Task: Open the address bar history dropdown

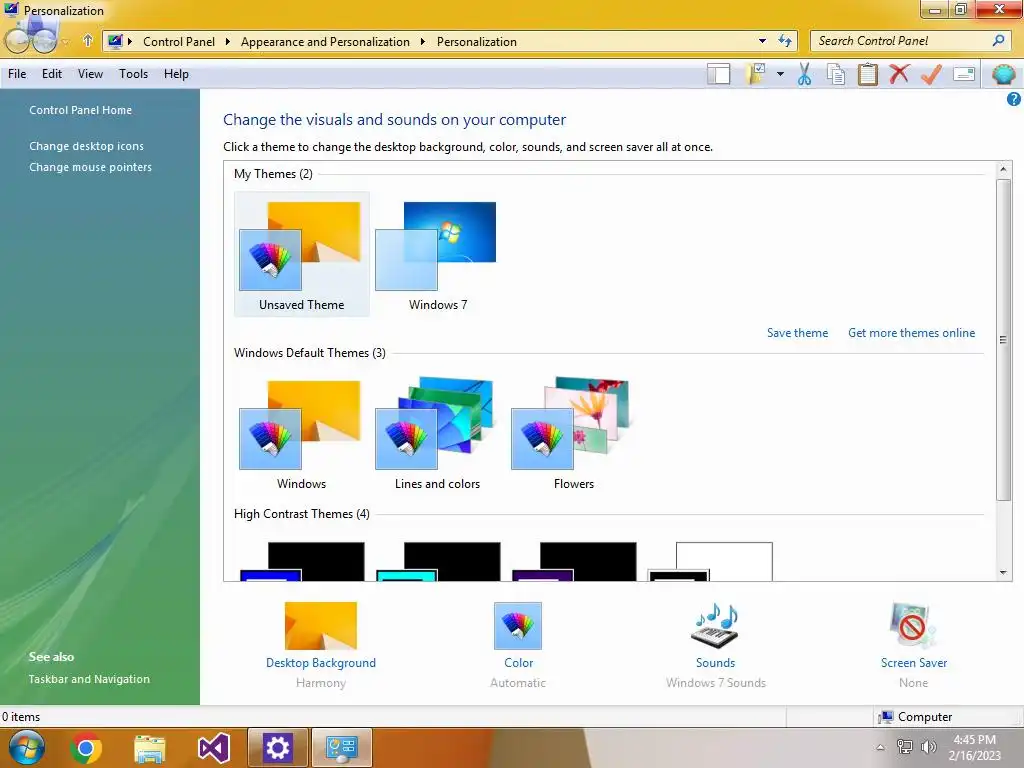Action: click(762, 40)
